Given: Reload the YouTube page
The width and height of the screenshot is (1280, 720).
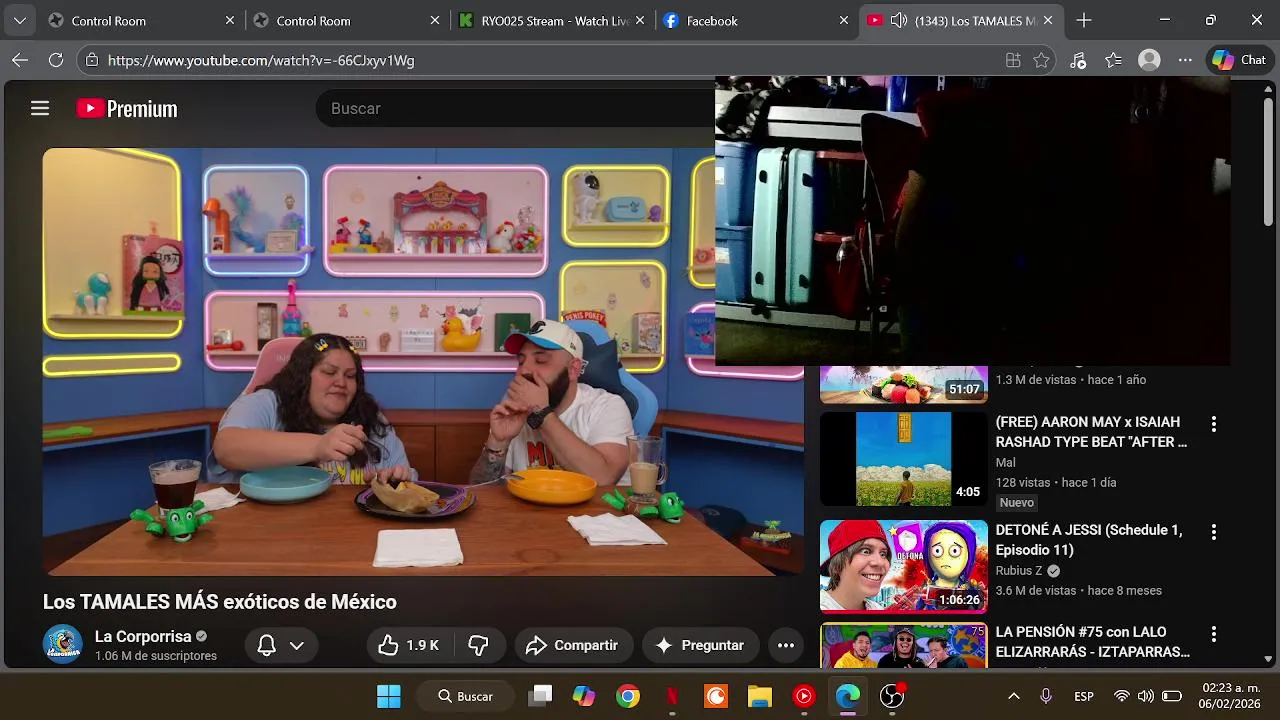Looking at the screenshot, I should coord(56,60).
